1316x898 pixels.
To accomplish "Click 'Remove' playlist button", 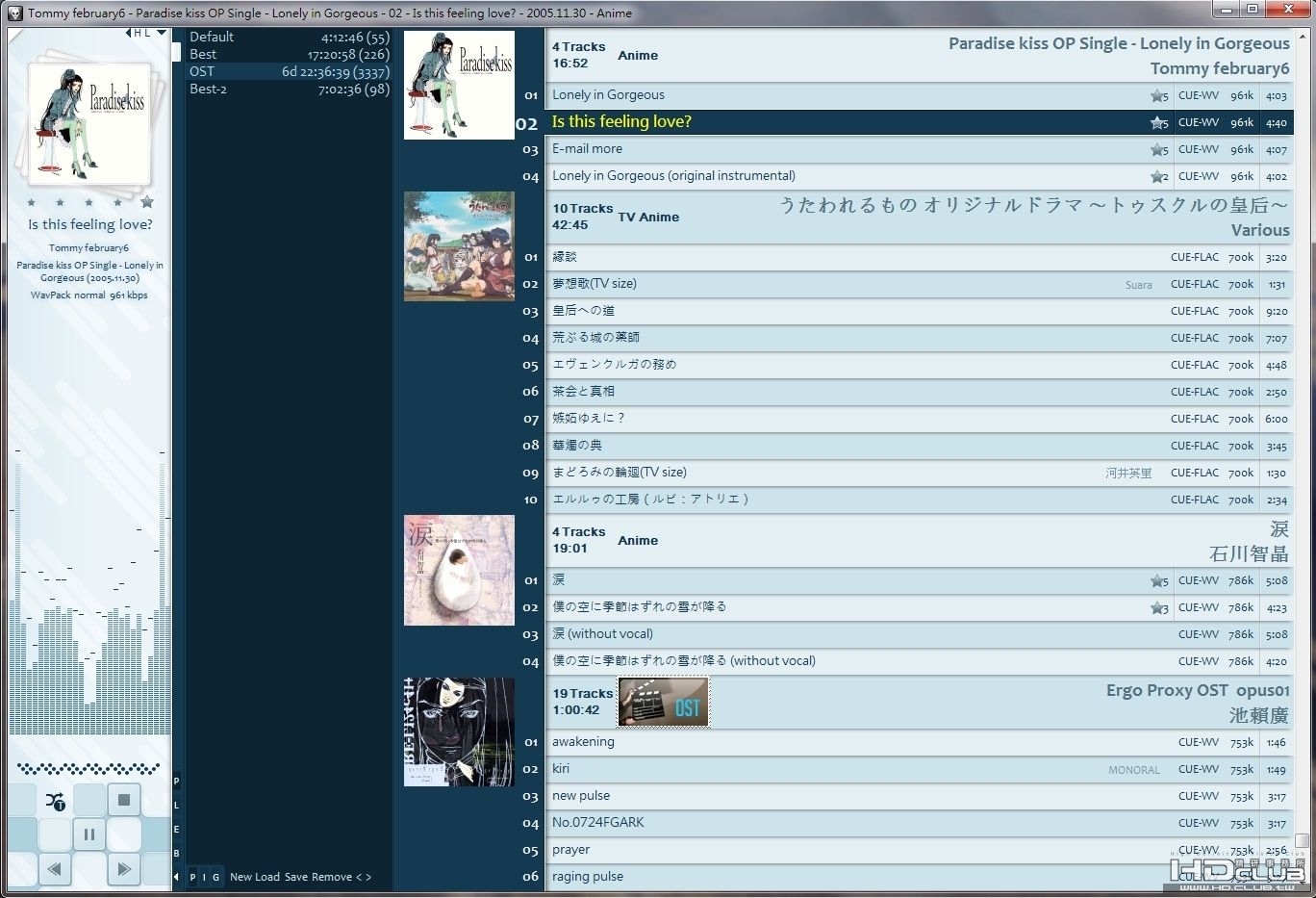I will click(x=332, y=877).
